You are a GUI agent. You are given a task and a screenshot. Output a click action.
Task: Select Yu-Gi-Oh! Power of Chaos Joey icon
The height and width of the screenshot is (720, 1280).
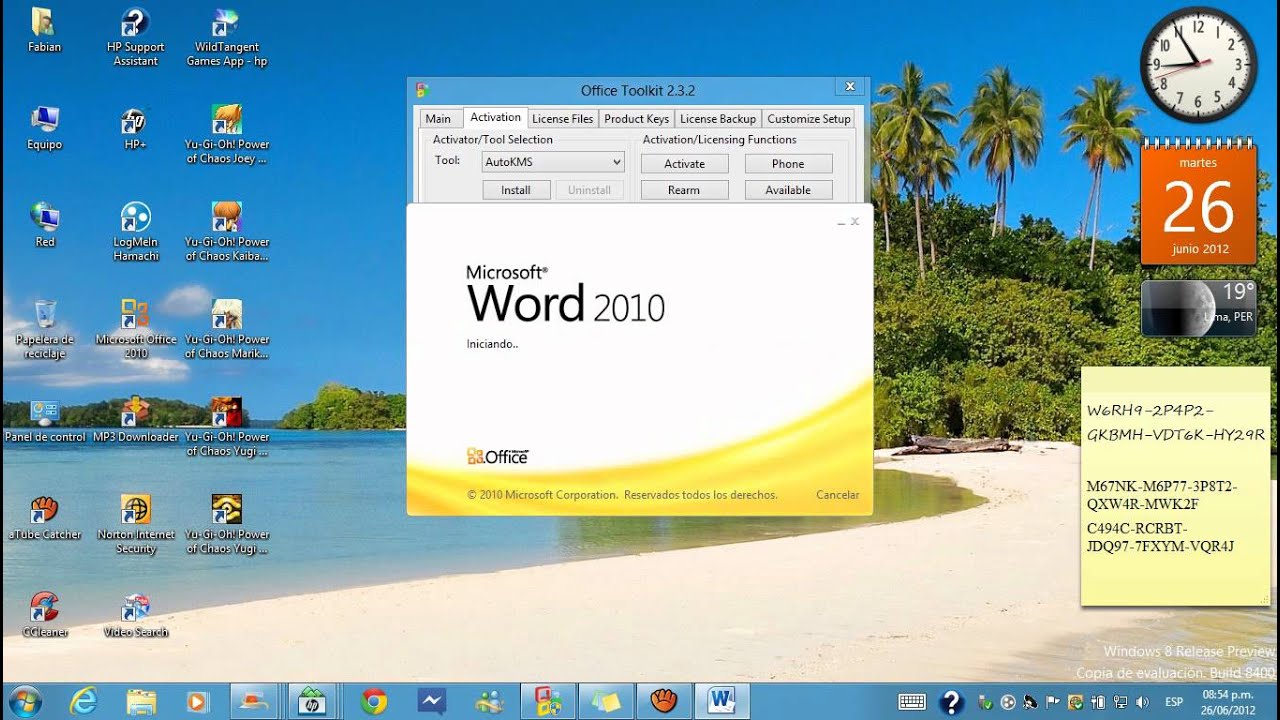pos(227,134)
